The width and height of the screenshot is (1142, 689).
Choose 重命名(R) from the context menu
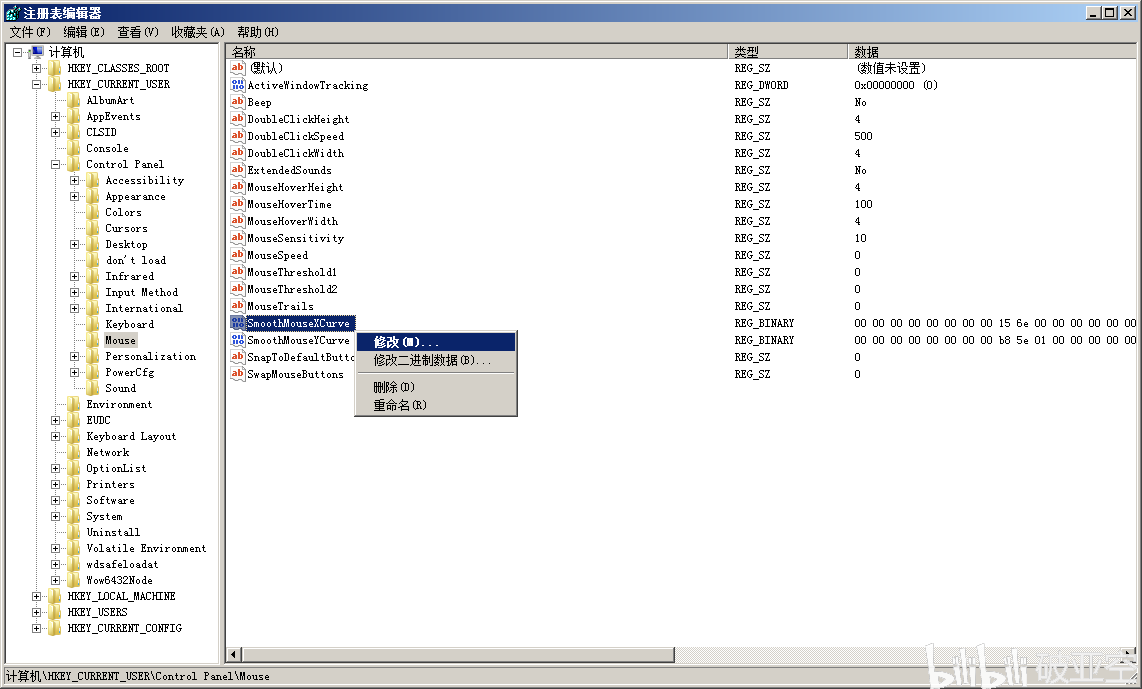pos(436,405)
